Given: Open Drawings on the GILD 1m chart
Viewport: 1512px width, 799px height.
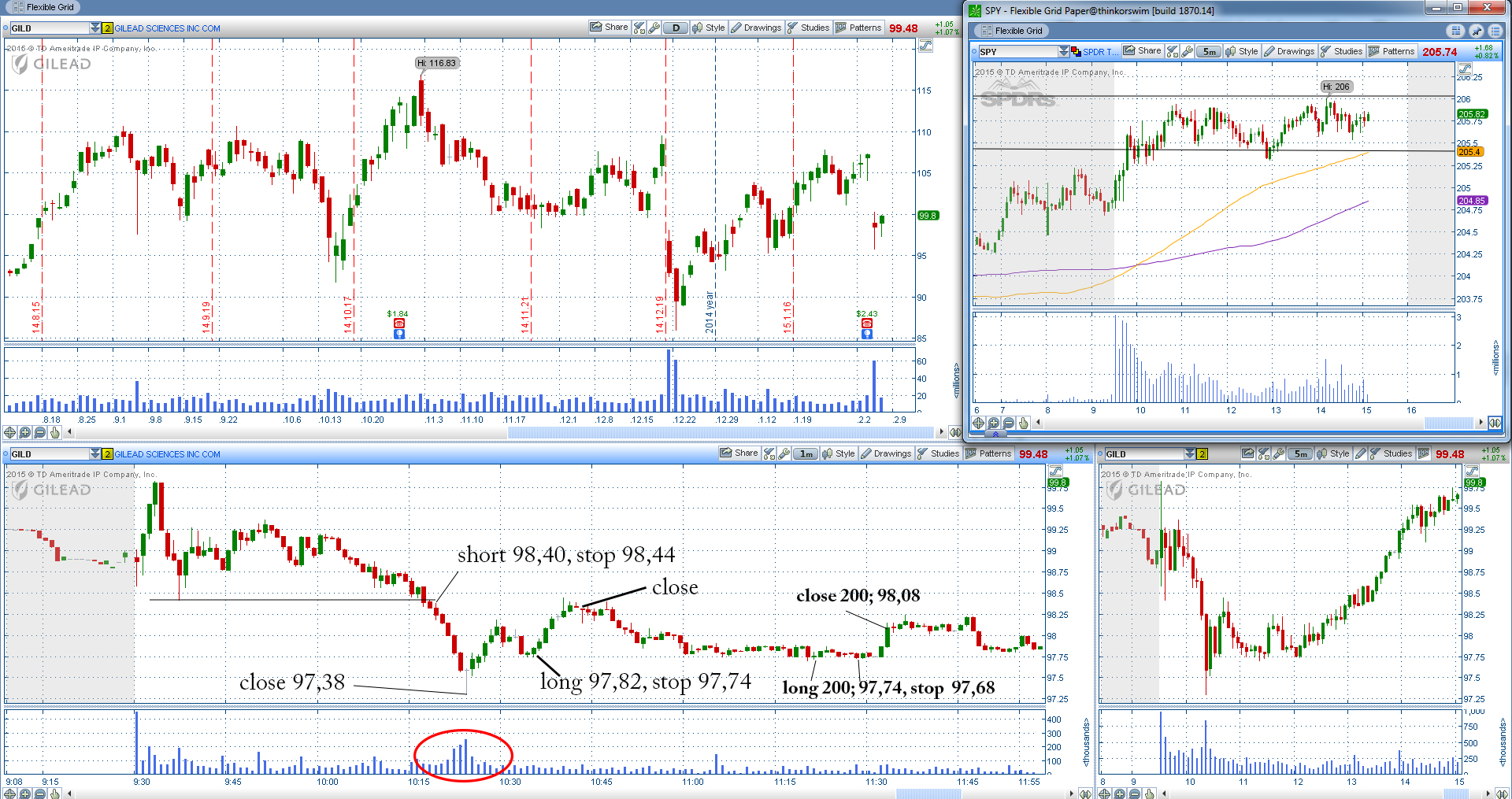Looking at the screenshot, I should click(x=886, y=453).
